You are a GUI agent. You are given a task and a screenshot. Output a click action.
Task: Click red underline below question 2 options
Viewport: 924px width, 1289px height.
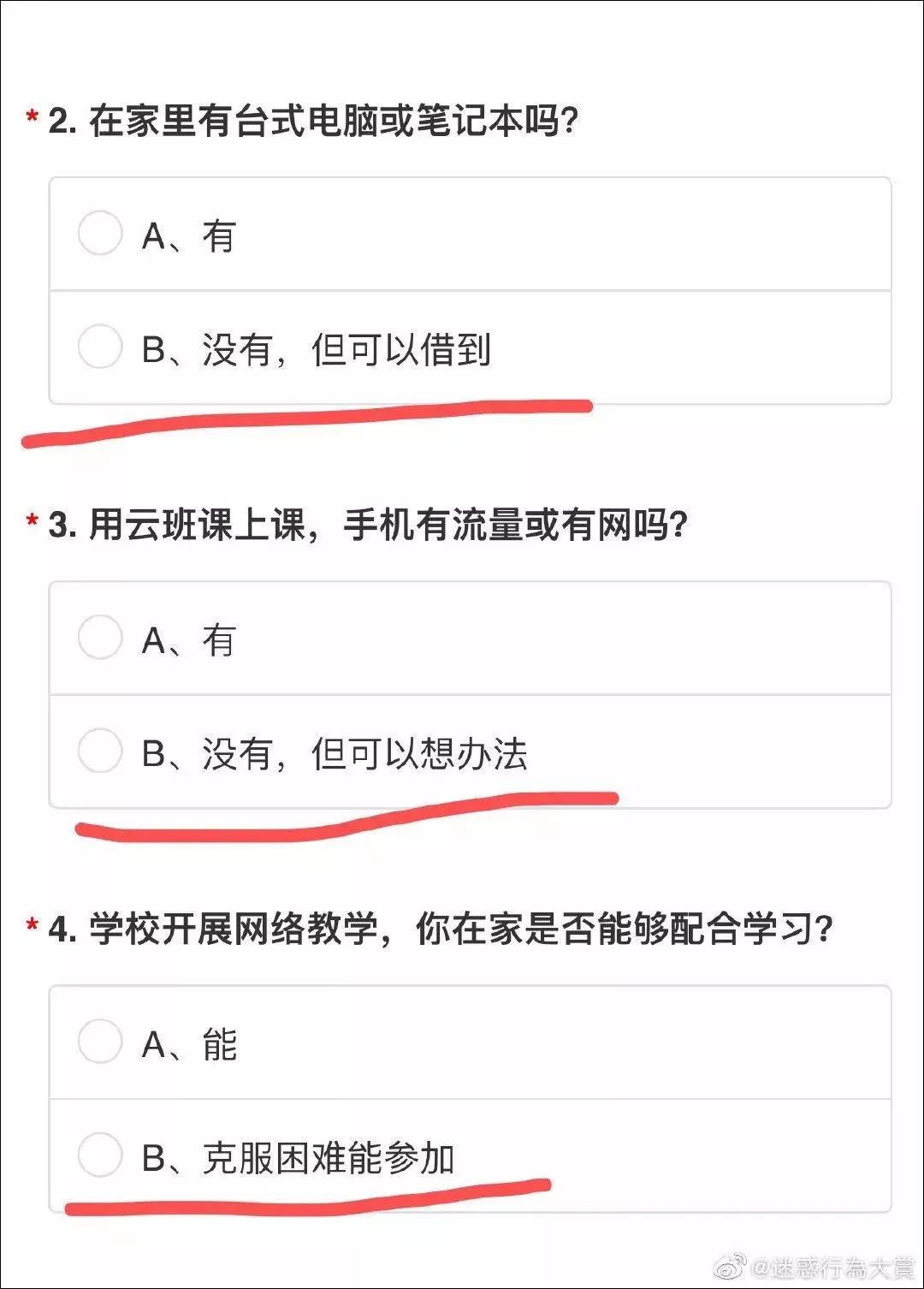pyautogui.click(x=308, y=419)
